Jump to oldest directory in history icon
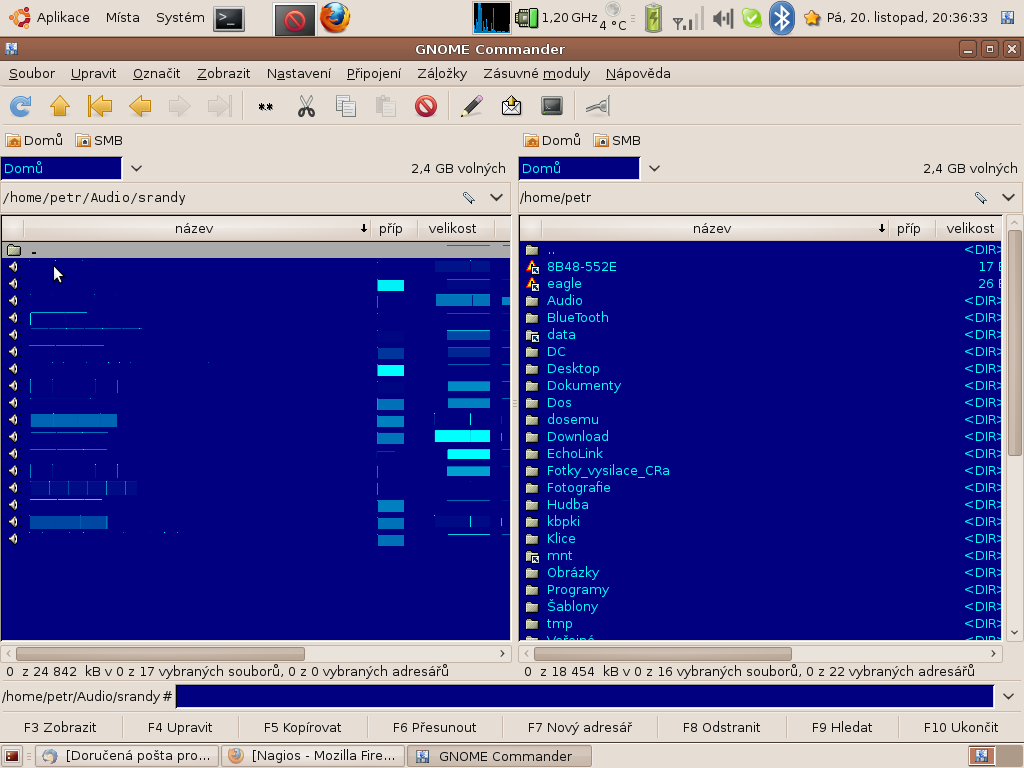The image size is (1024, 768). point(100,106)
